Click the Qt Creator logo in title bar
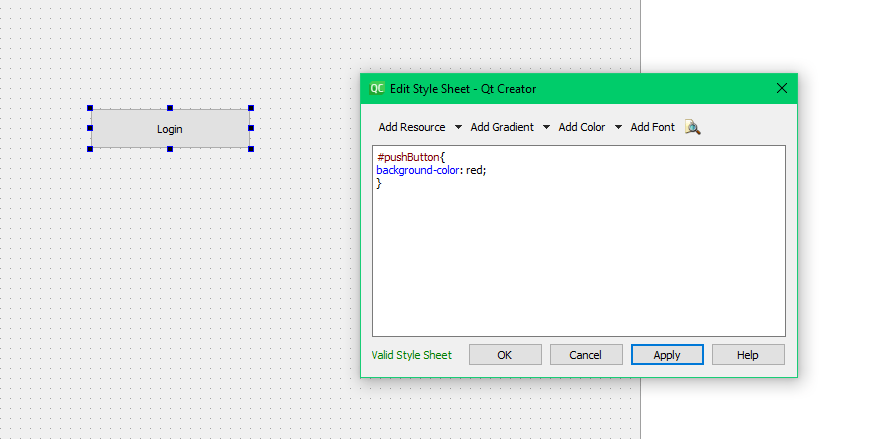Screen dimensions: 881x439 pos(376,88)
